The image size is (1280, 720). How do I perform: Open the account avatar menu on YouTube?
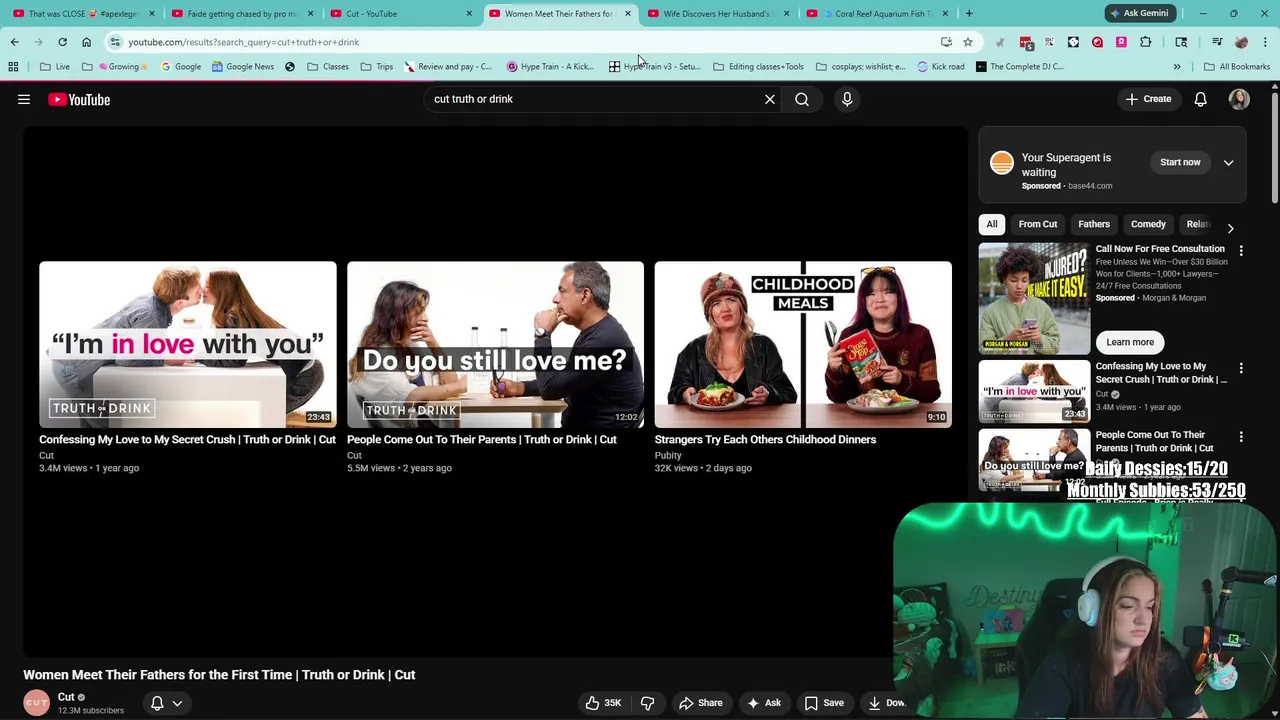(1239, 99)
